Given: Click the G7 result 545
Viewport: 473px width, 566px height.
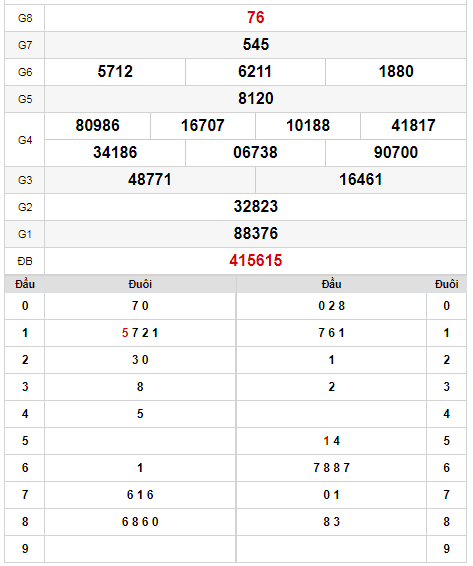Looking at the screenshot, I should pos(256,44).
